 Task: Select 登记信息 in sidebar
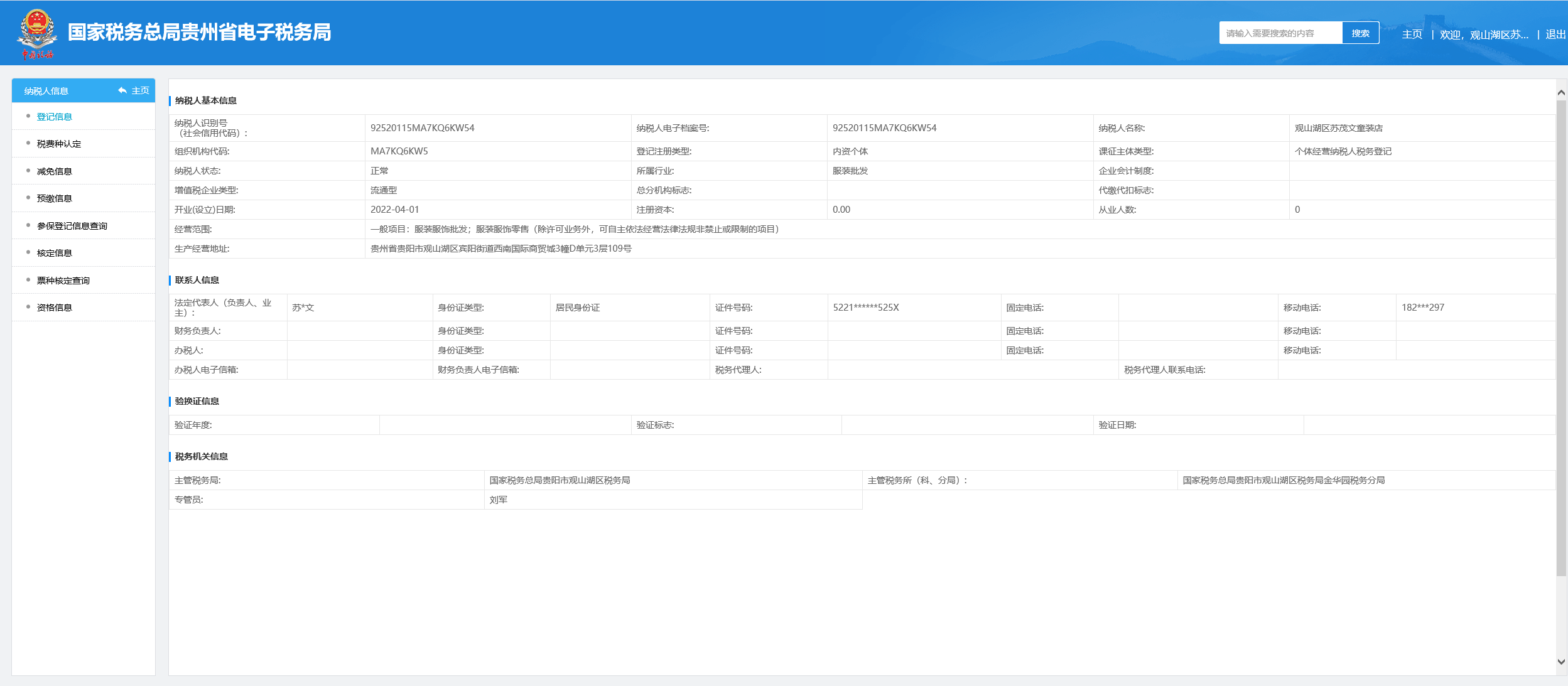(x=55, y=117)
